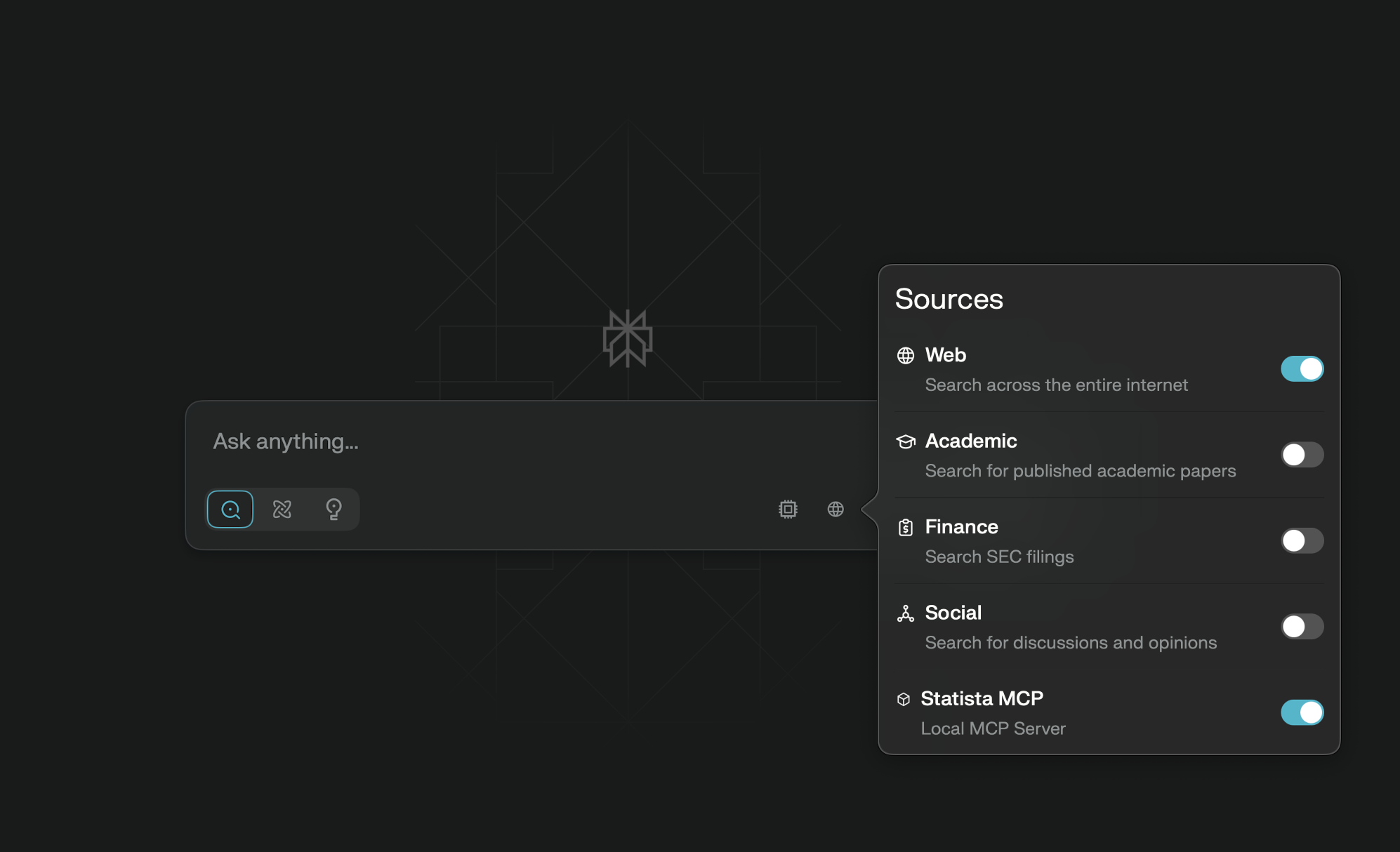Click the Perplexity logo in center

click(x=628, y=339)
